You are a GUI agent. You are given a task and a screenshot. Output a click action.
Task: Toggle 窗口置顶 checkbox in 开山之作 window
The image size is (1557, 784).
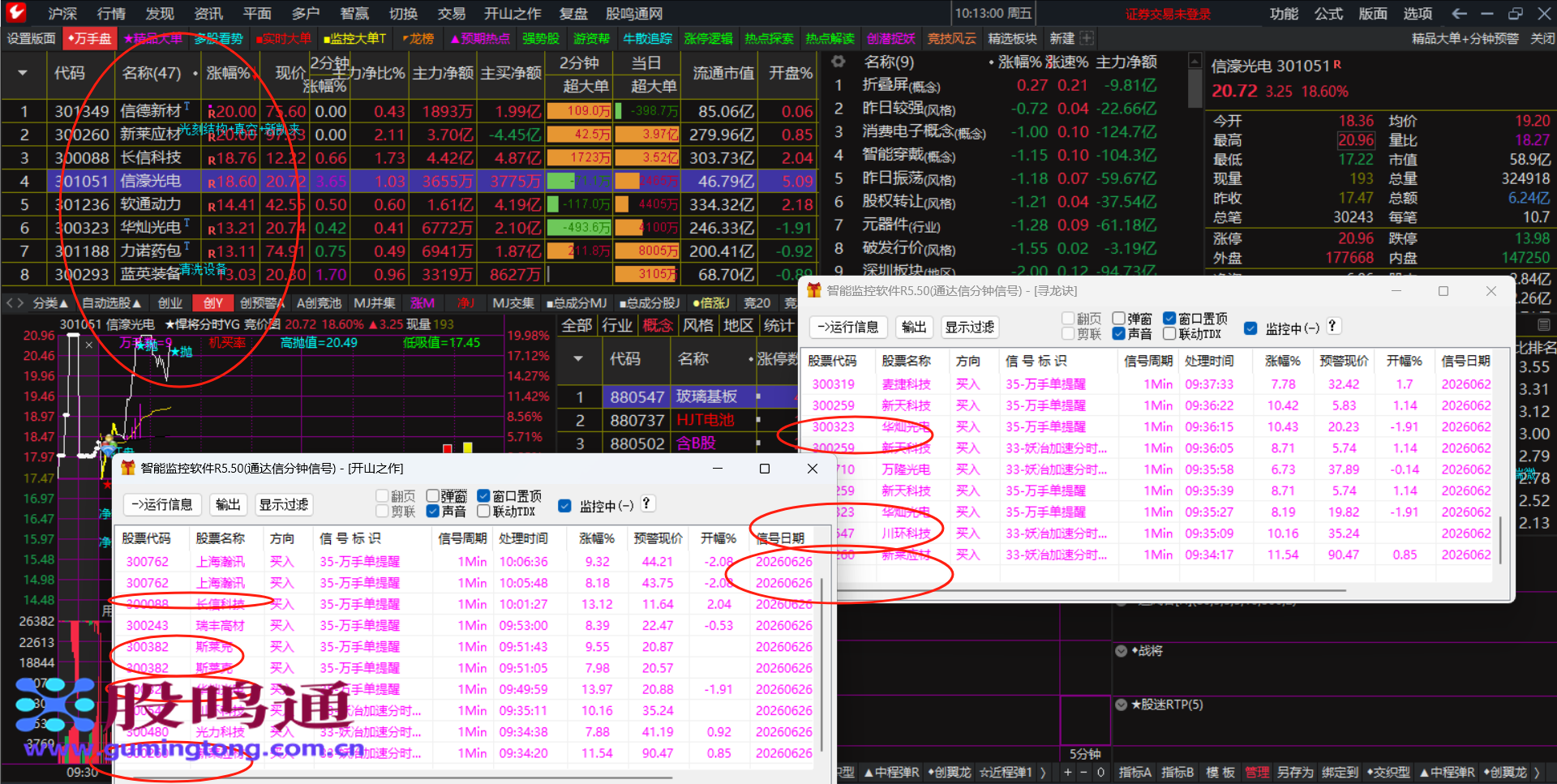click(x=484, y=495)
